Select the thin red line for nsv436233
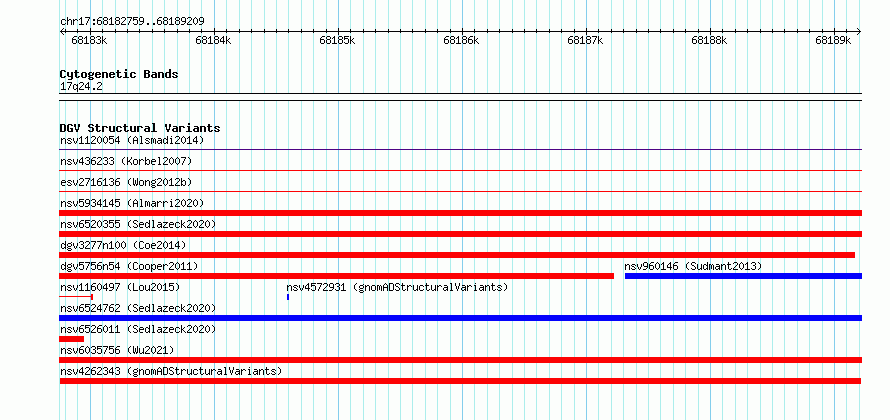 coord(460,171)
